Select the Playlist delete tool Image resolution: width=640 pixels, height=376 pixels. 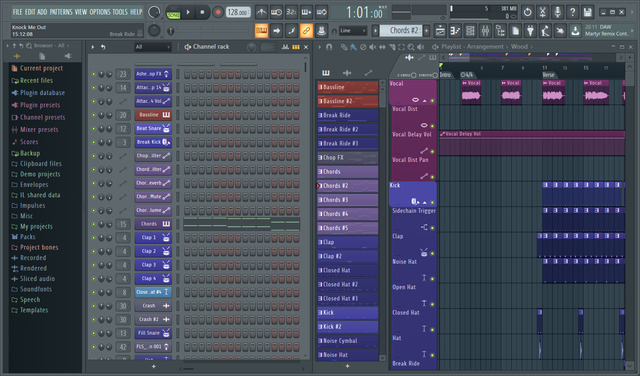coord(363,47)
